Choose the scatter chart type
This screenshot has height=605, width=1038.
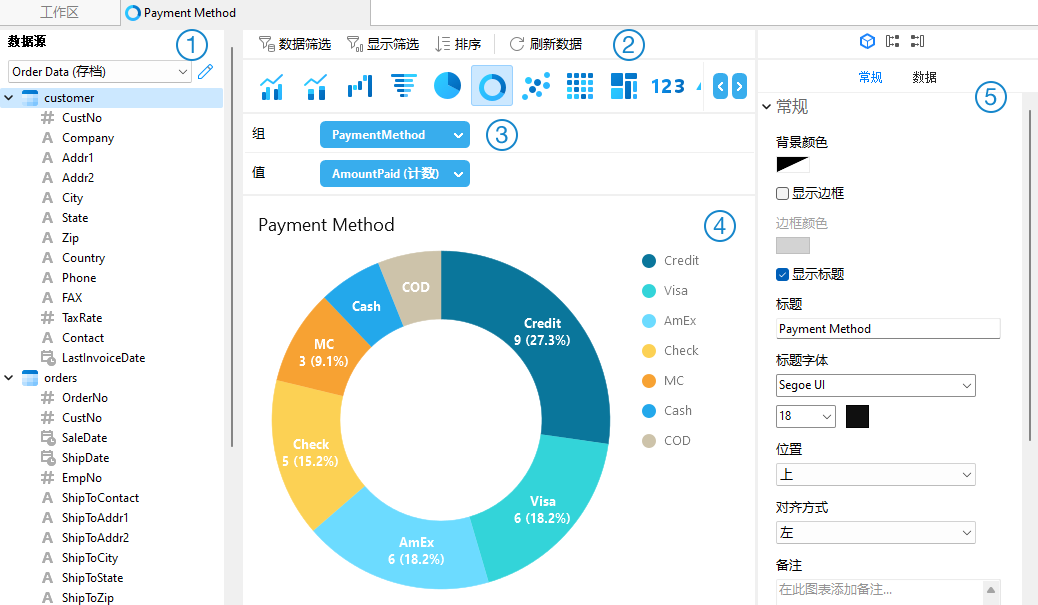536,87
